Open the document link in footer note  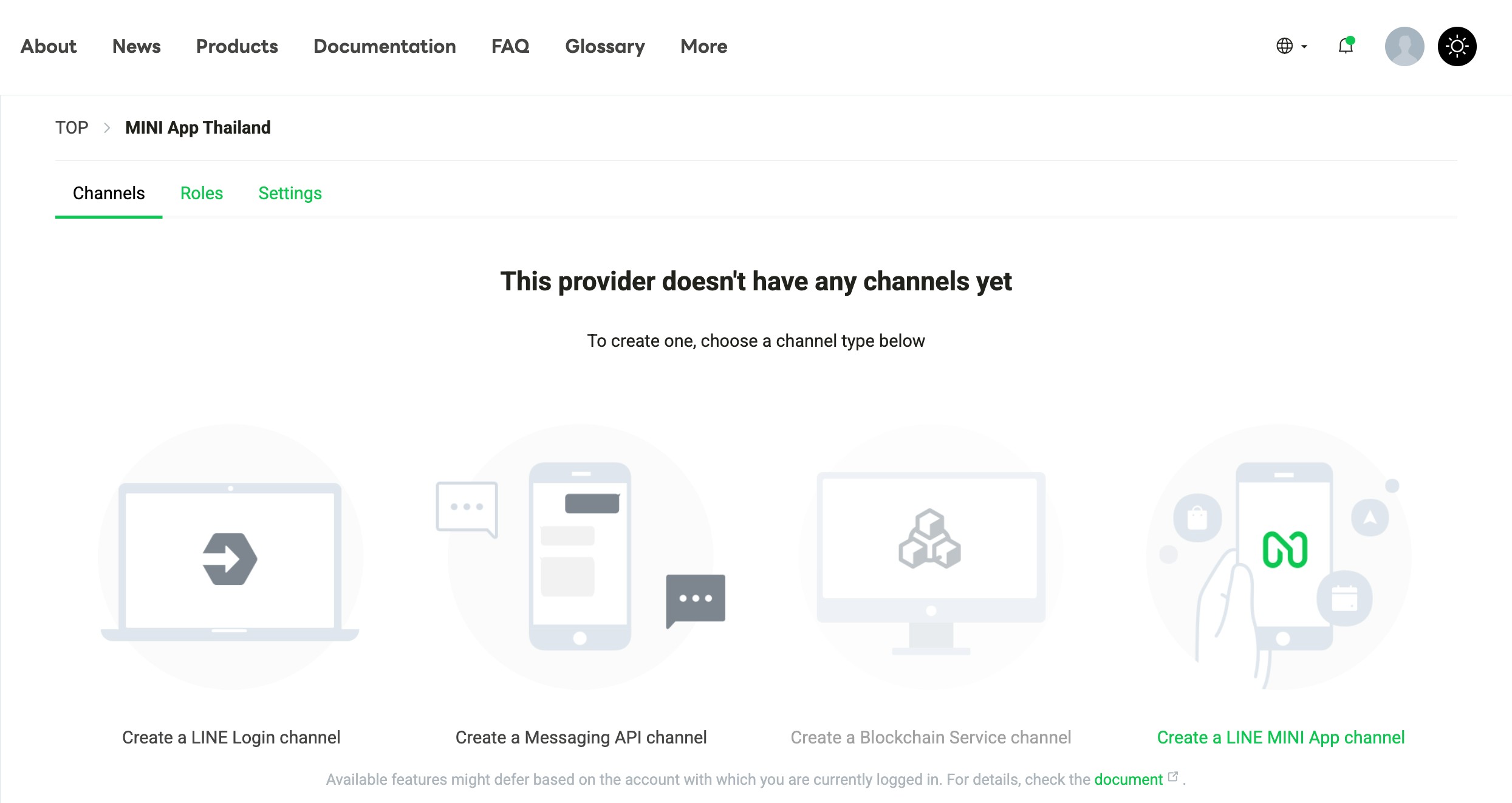[1128, 779]
